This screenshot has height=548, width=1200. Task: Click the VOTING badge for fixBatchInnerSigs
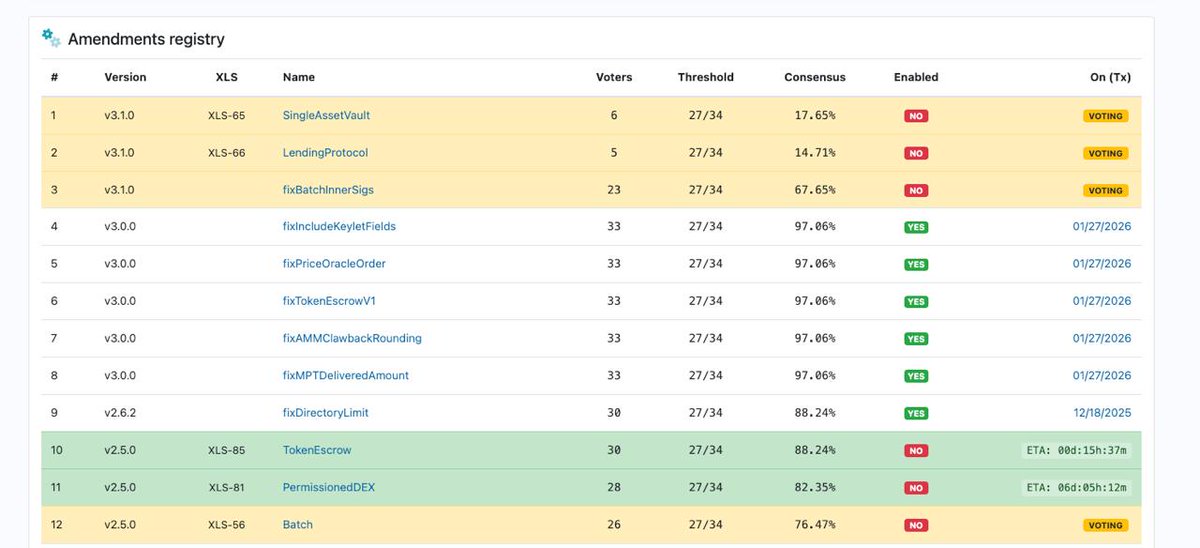[x=1106, y=190]
